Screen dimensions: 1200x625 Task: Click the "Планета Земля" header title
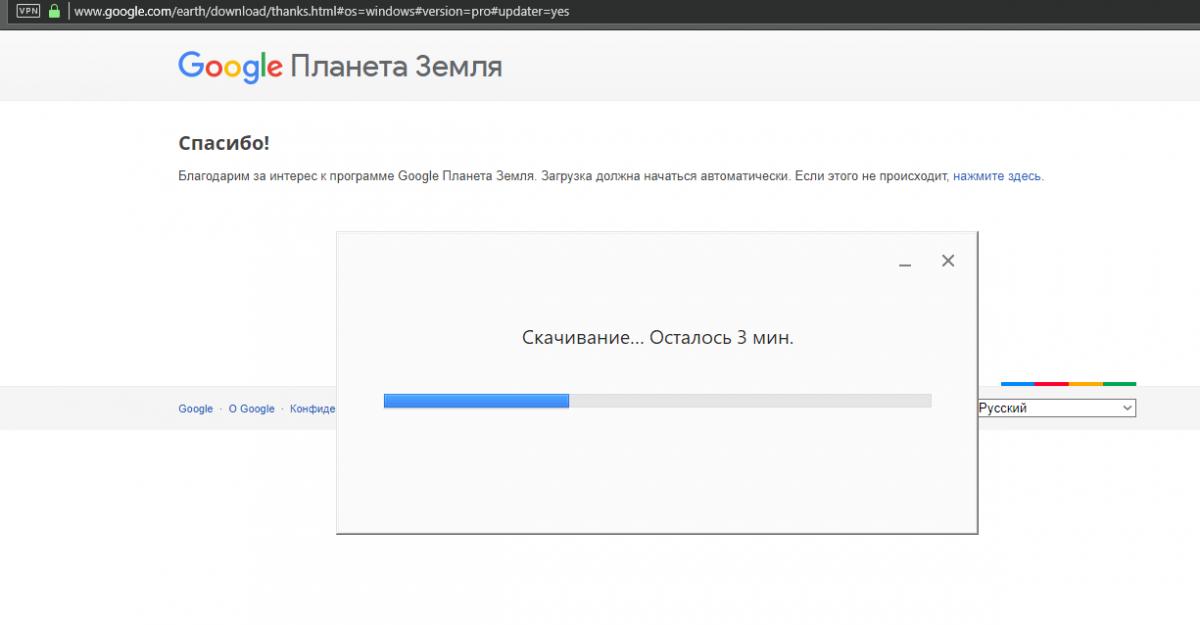(397, 67)
